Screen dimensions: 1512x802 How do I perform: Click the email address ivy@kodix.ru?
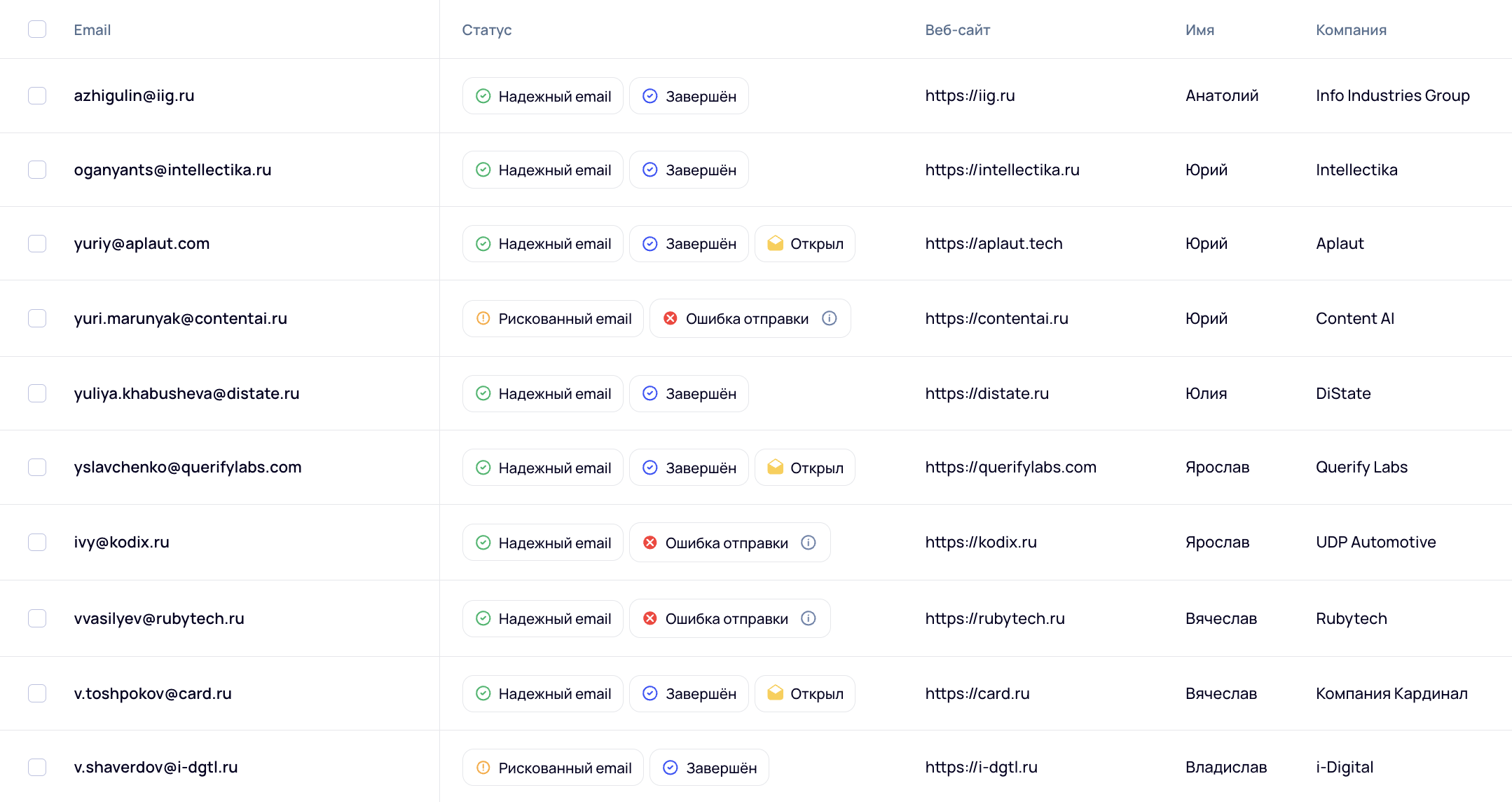(122, 543)
